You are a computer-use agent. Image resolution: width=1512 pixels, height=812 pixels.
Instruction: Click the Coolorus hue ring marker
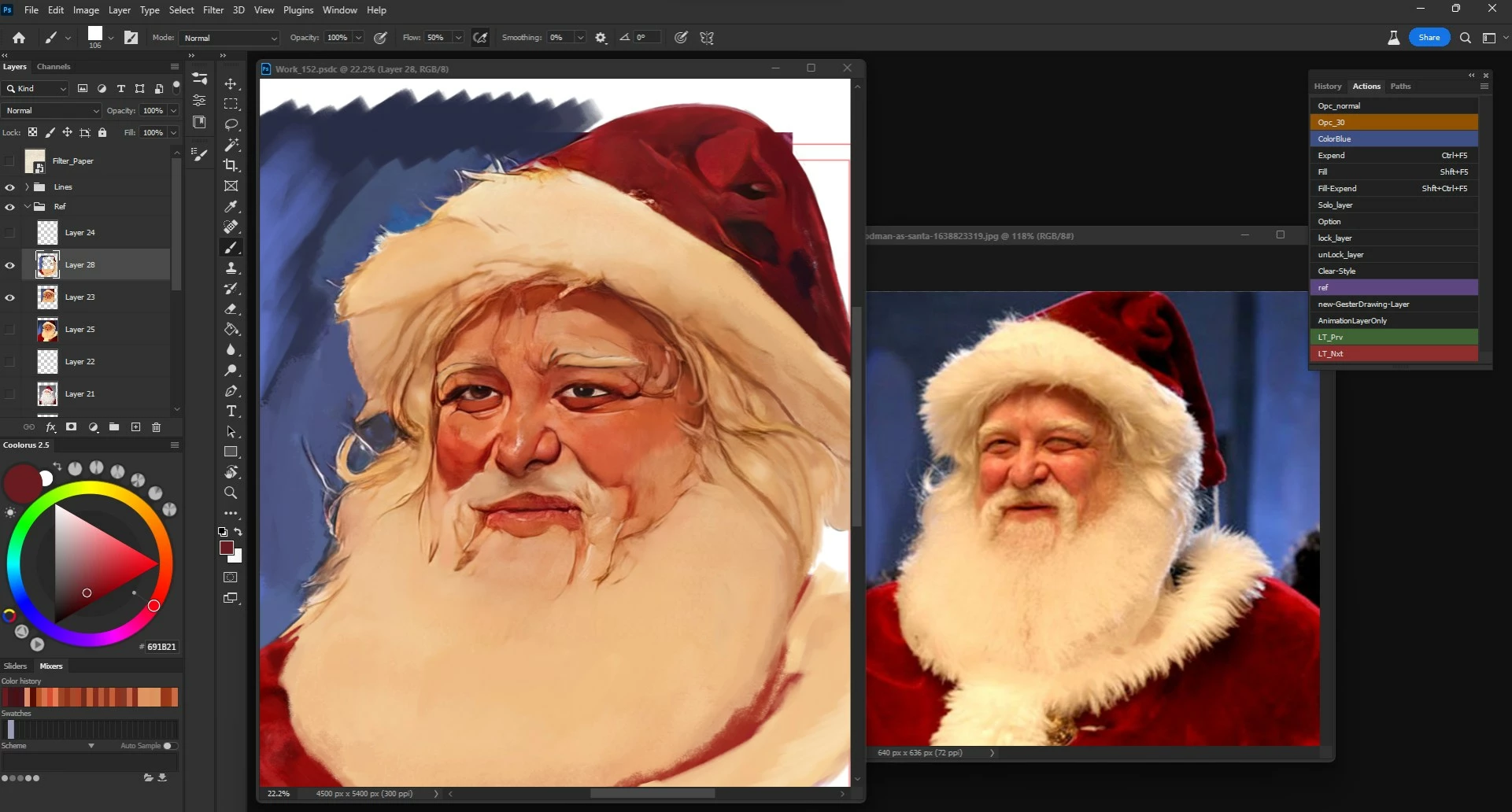(x=154, y=606)
